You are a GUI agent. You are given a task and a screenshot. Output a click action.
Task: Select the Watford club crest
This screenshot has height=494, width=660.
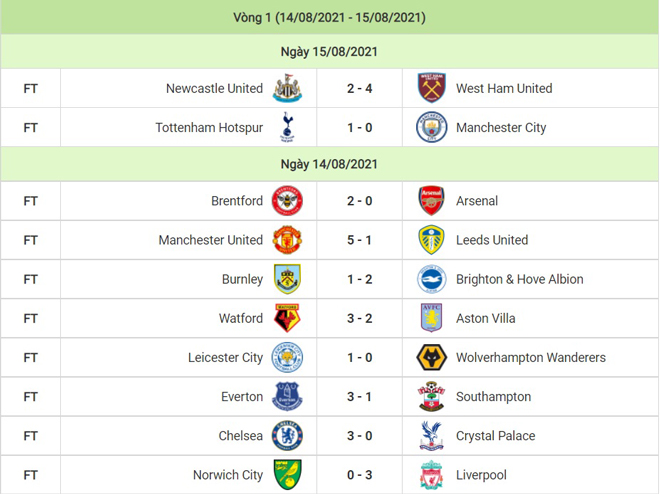coord(287,318)
